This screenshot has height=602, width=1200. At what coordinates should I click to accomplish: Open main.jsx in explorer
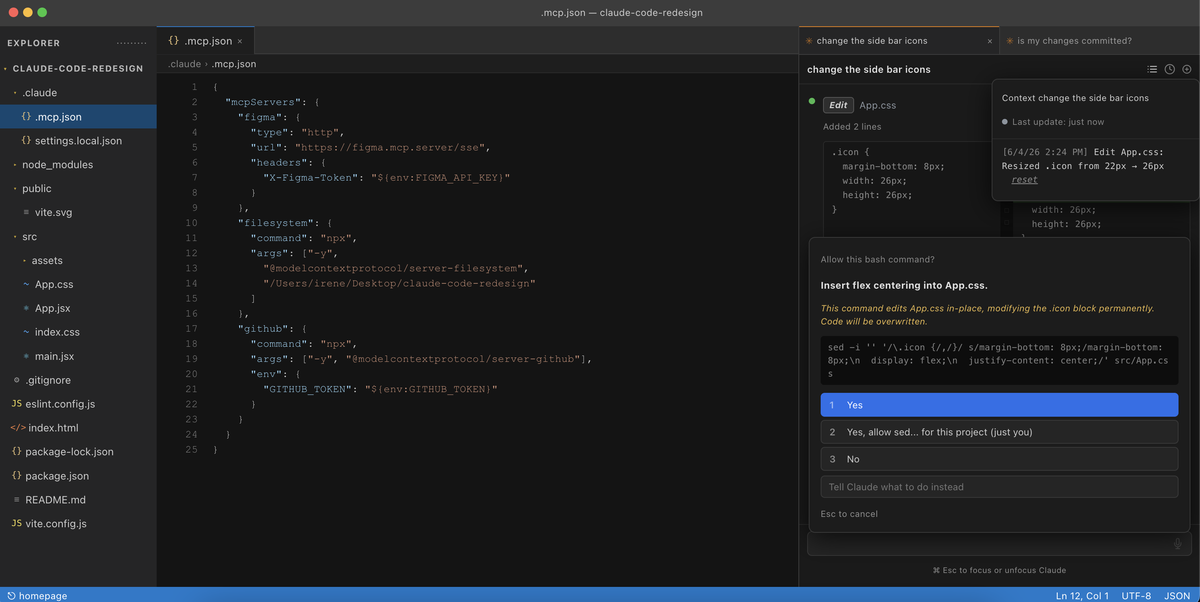[78, 357]
